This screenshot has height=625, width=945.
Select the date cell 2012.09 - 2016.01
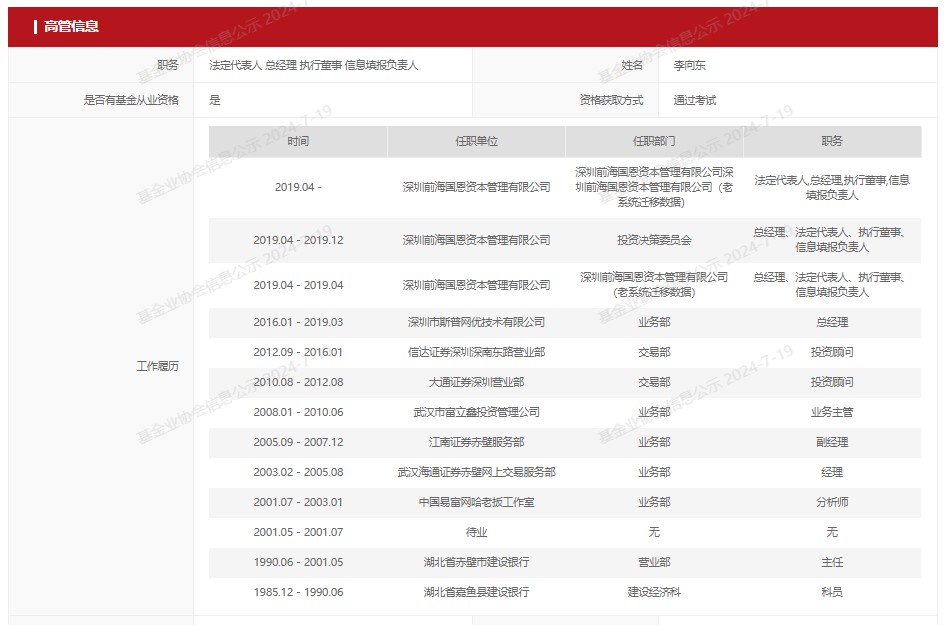[x=298, y=352]
